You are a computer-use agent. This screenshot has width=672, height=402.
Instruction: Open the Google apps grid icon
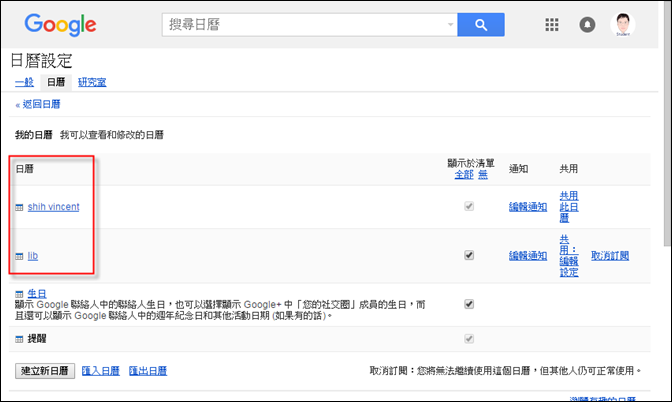[552, 25]
